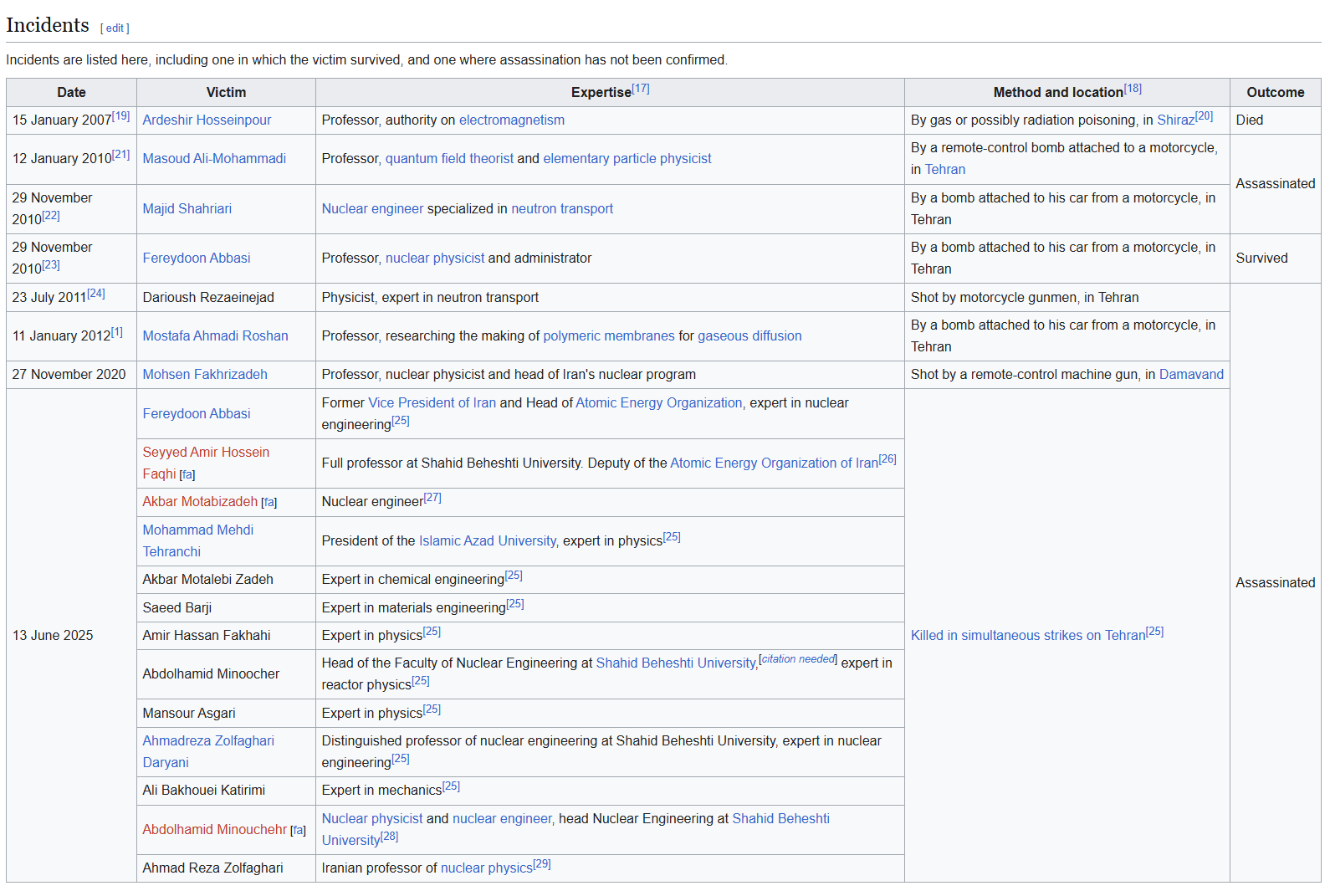Open citation [19] after 15 January 2007
The image size is (1330, 896).
tap(121, 116)
